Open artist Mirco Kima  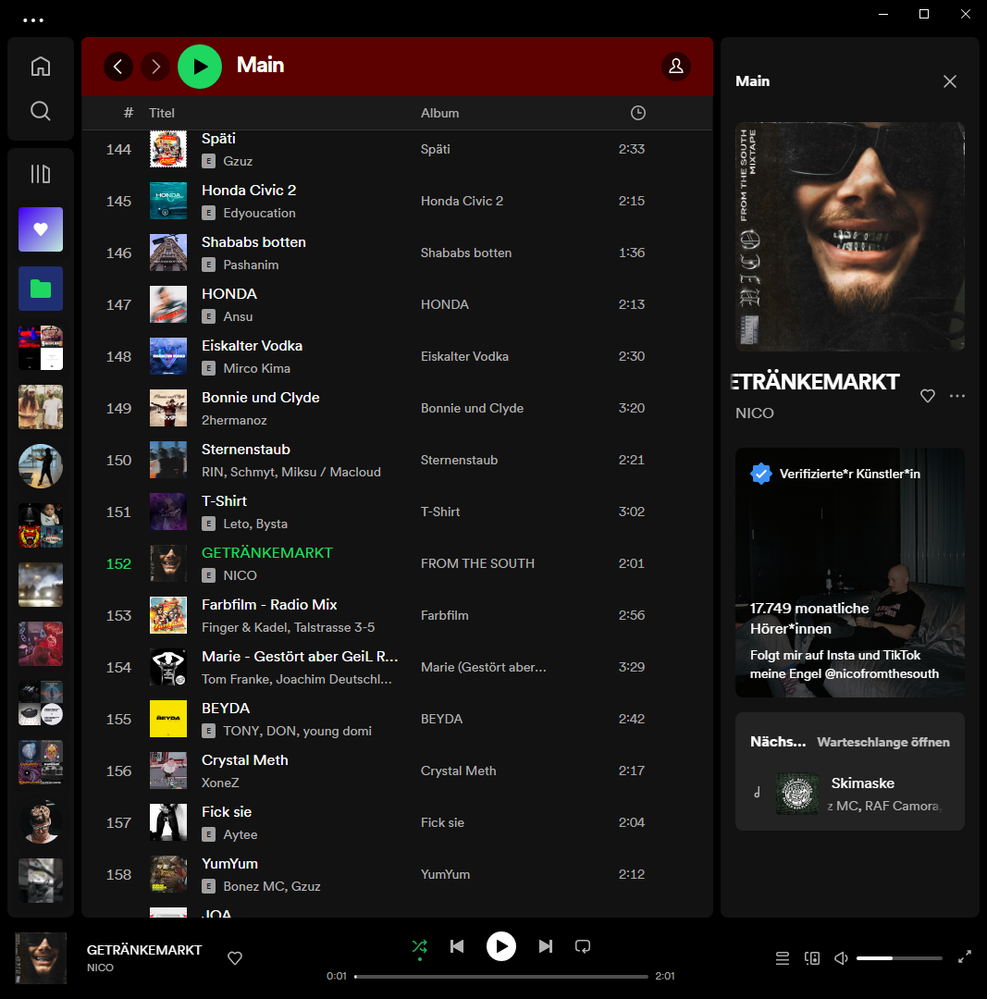pos(257,369)
